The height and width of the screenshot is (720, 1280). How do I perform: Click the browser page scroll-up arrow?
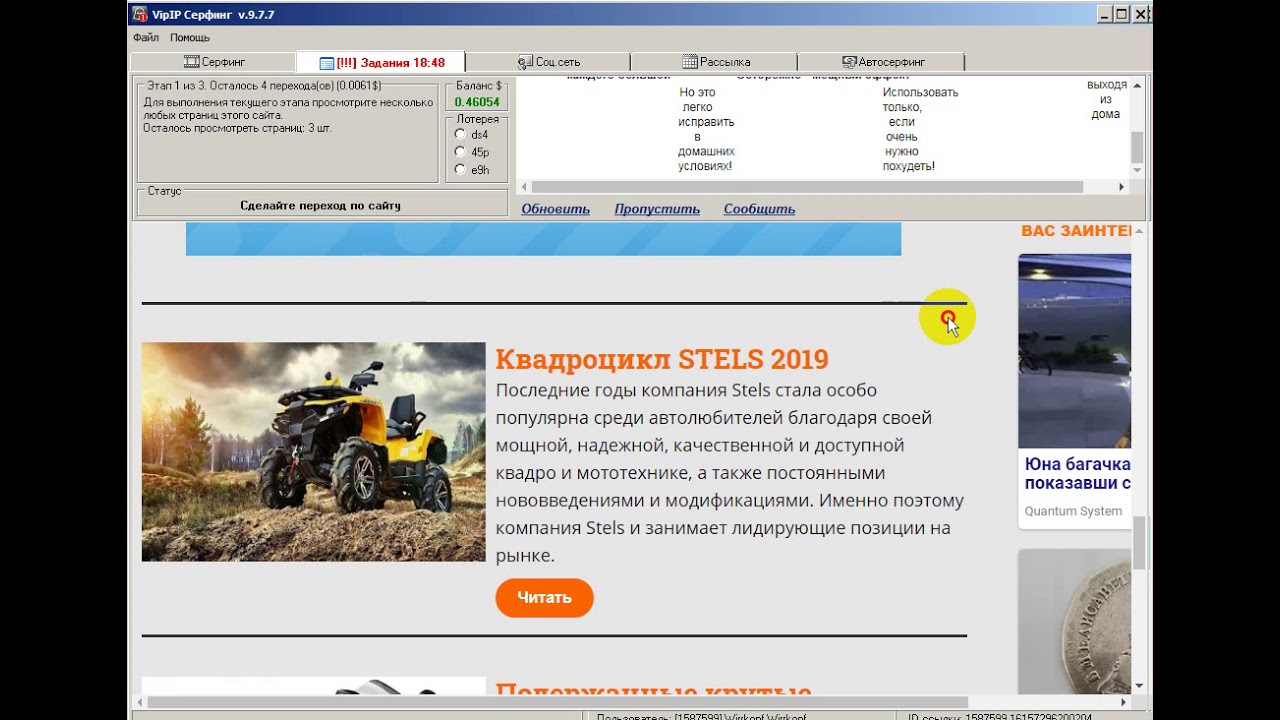tap(1139, 231)
